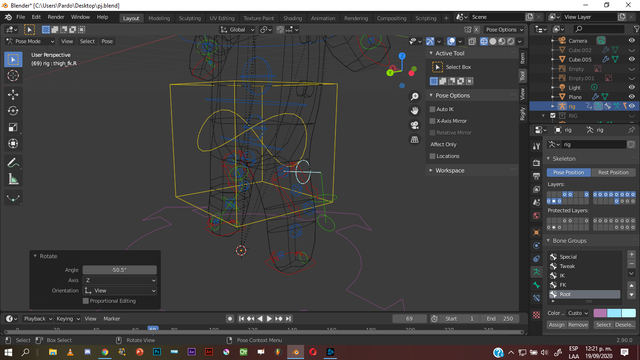Select the Transform tool
The width and height of the screenshot is (640, 360).
13,144
